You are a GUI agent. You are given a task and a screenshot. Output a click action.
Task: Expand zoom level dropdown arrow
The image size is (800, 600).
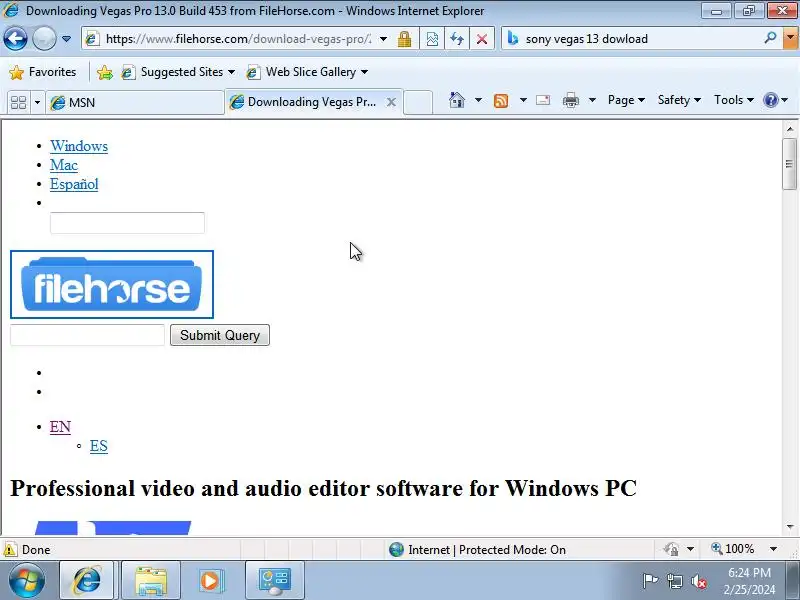click(773, 549)
